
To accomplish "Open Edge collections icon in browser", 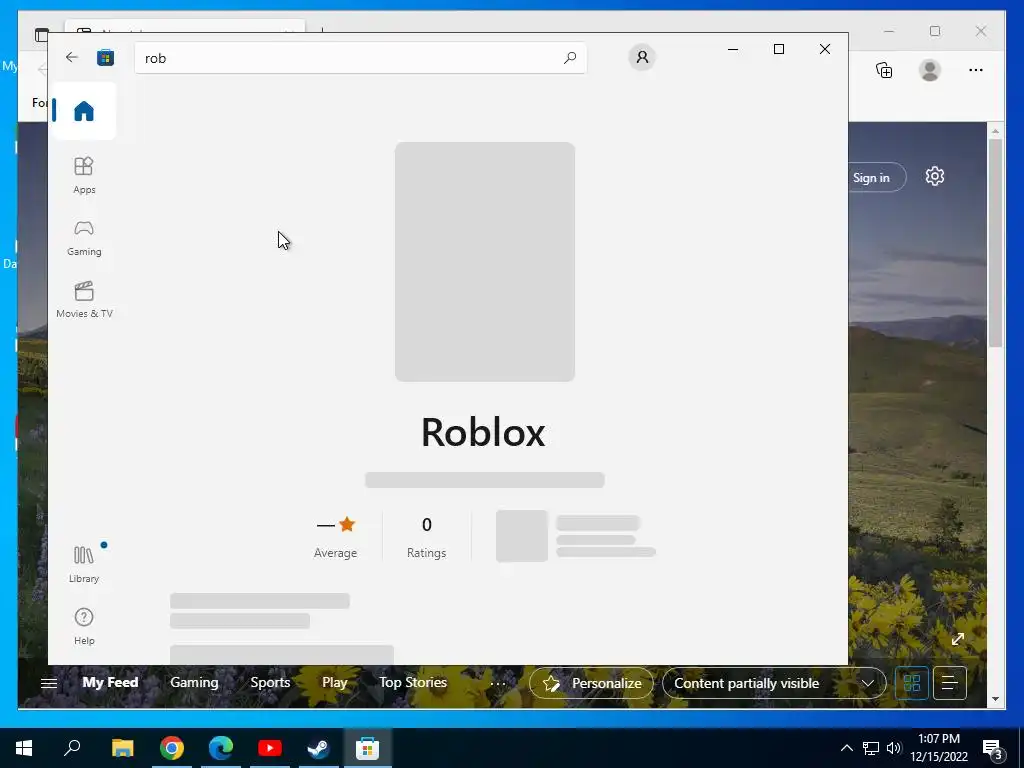I will [884, 70].
